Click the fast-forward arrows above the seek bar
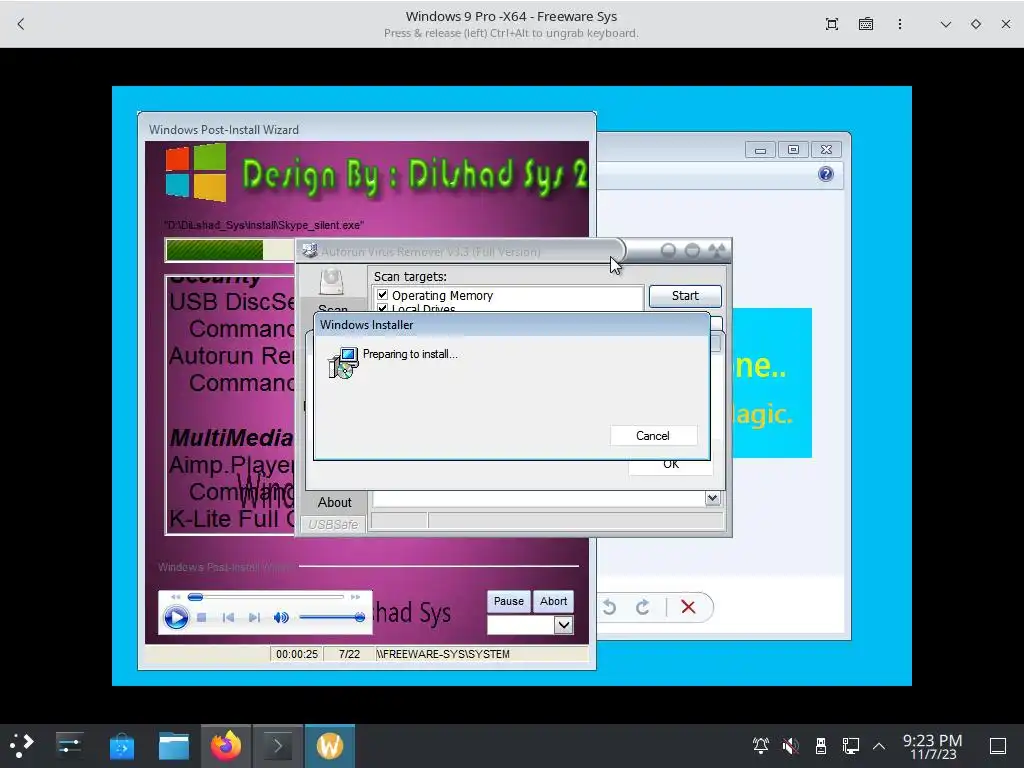 tap(355, 597)
